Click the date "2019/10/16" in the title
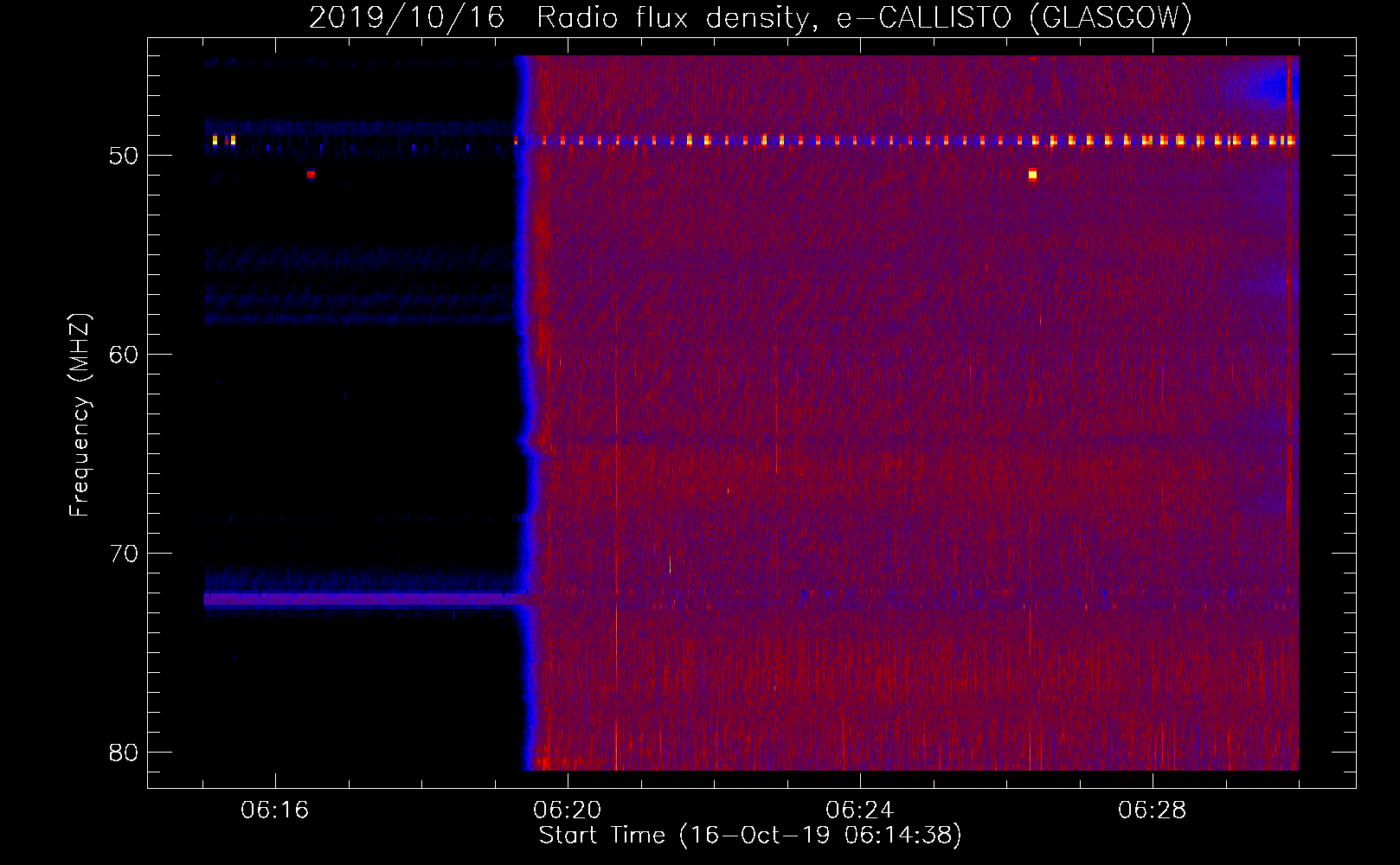1400x865 pixels. [x=407, y=18]
